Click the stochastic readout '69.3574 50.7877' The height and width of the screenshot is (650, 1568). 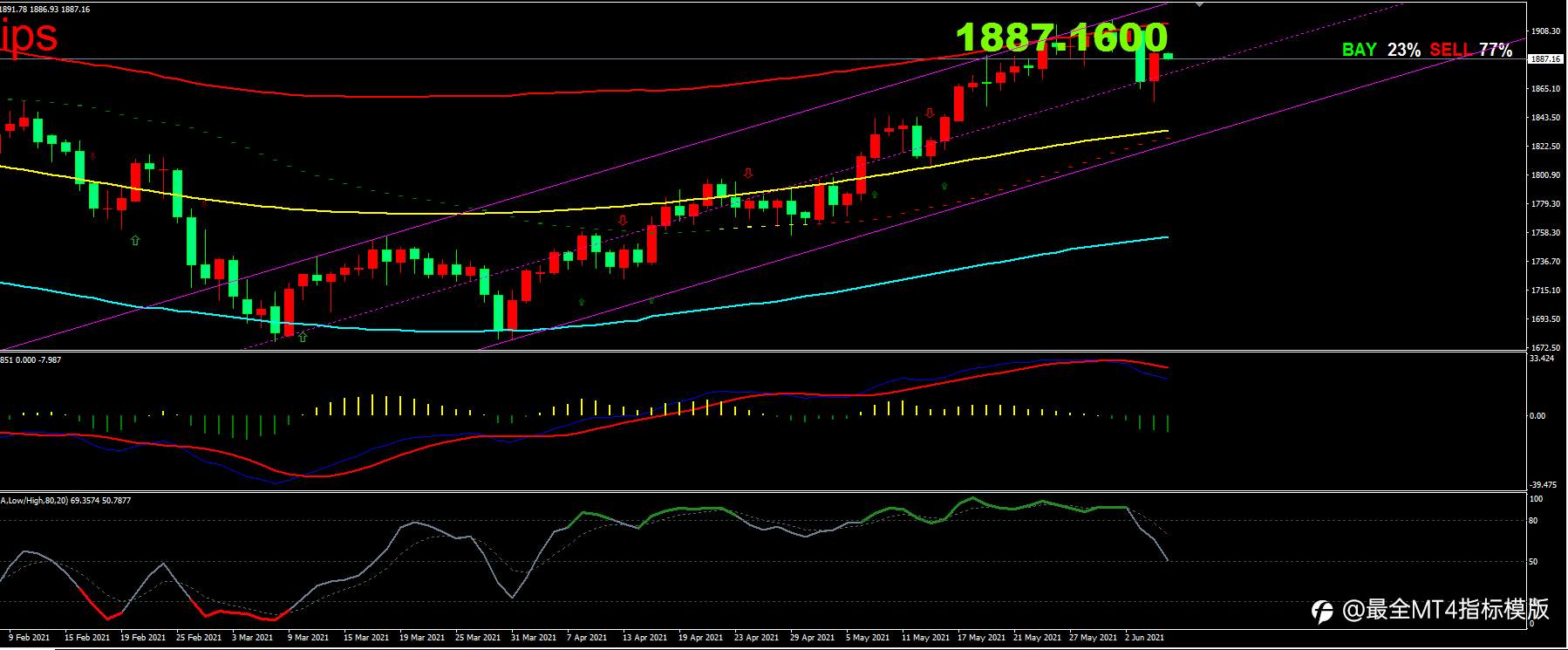[x=99, y=501]
